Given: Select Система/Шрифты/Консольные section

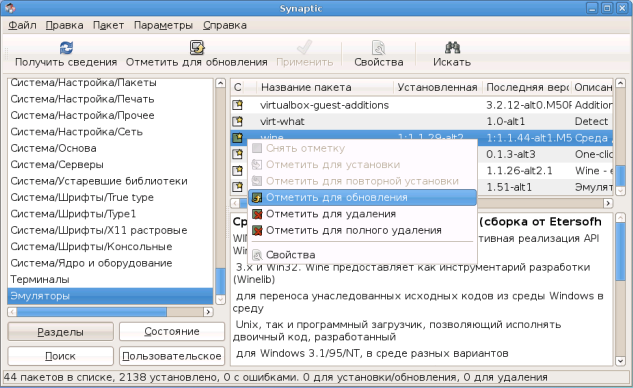Looking at the screenshot, I should [110, 247].
